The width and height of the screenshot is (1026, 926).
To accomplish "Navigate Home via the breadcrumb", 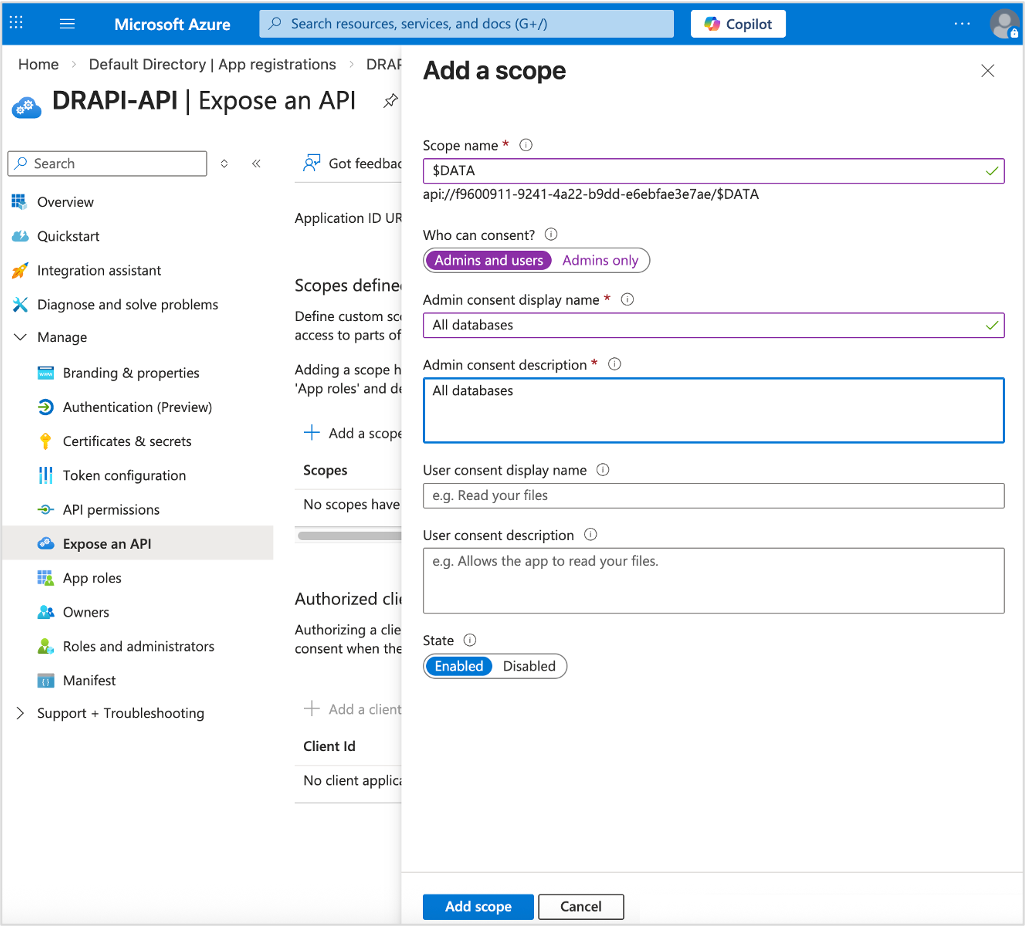I will click(x=38, y=64).
